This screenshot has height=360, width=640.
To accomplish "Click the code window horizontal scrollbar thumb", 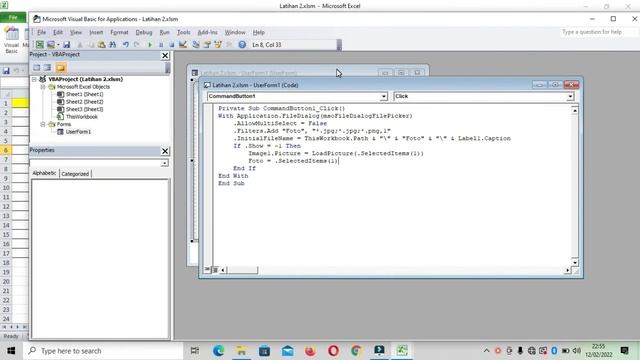I will (x=242, y=270).
